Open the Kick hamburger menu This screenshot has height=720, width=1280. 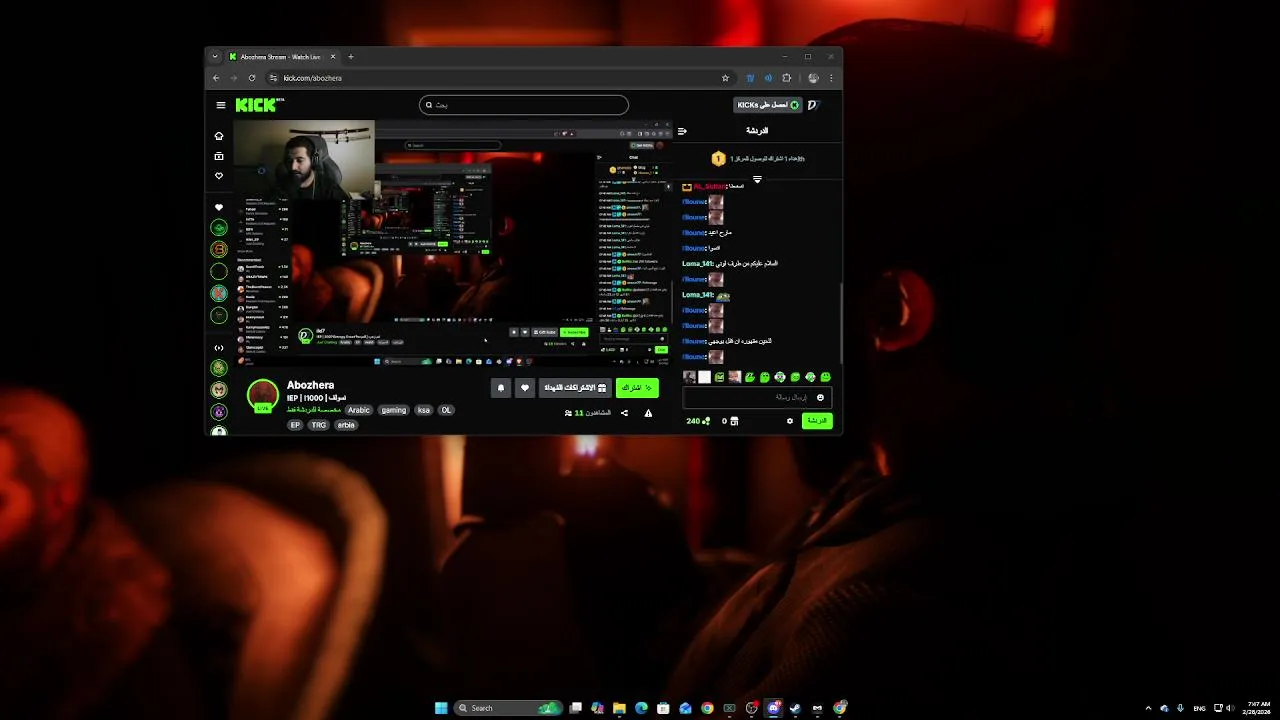tap(221, 105)
